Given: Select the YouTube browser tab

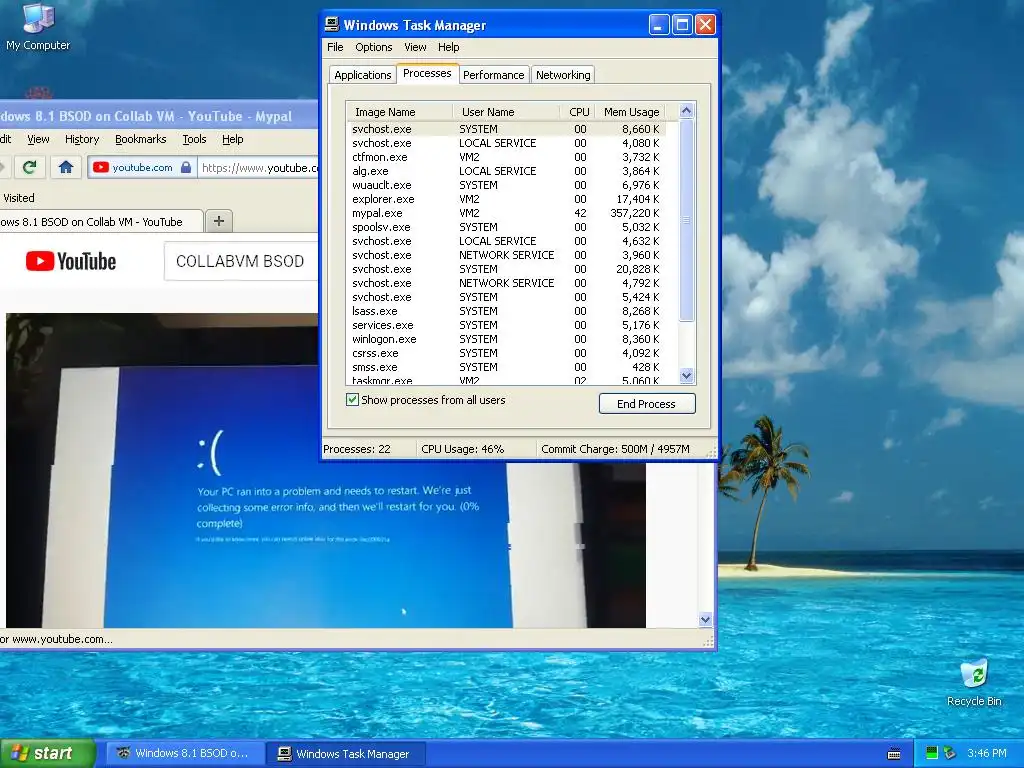Looking at the screenshot, I should [101, 222].
